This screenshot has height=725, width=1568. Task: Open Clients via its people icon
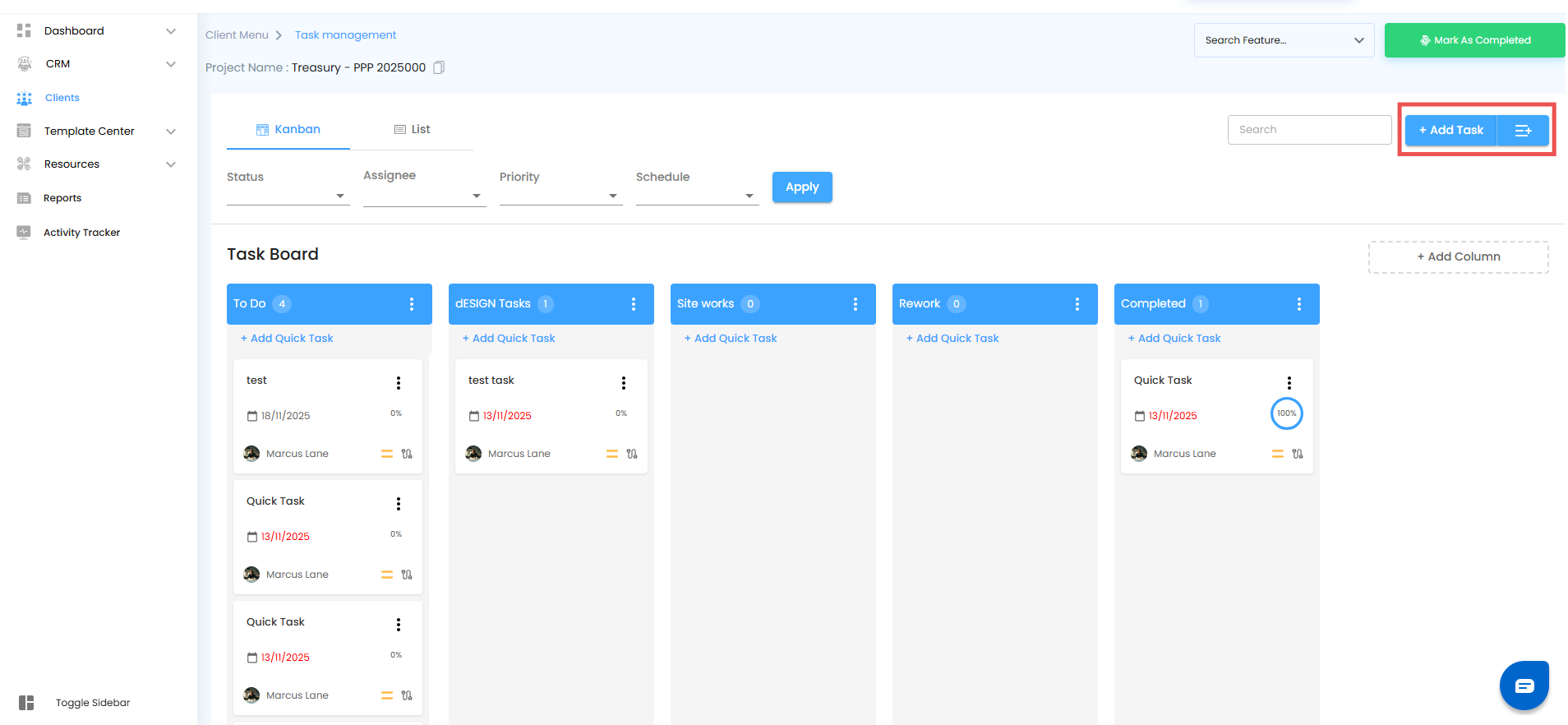(x=25, y=98)
